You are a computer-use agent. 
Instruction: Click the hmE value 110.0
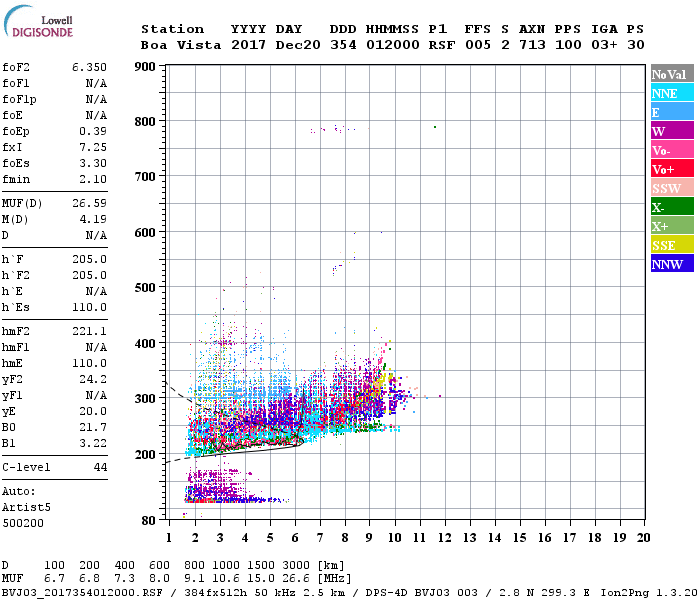coord(89,363)
